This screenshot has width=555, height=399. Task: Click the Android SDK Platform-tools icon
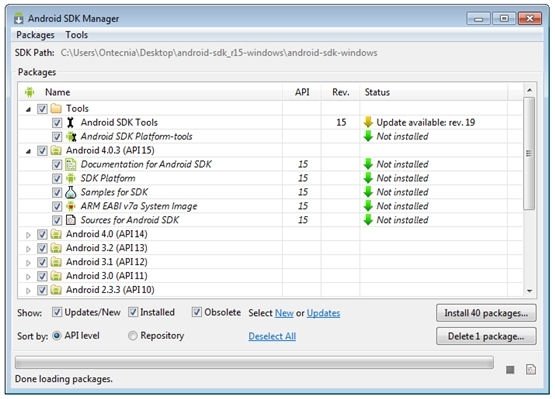click(x=71, y=136)
